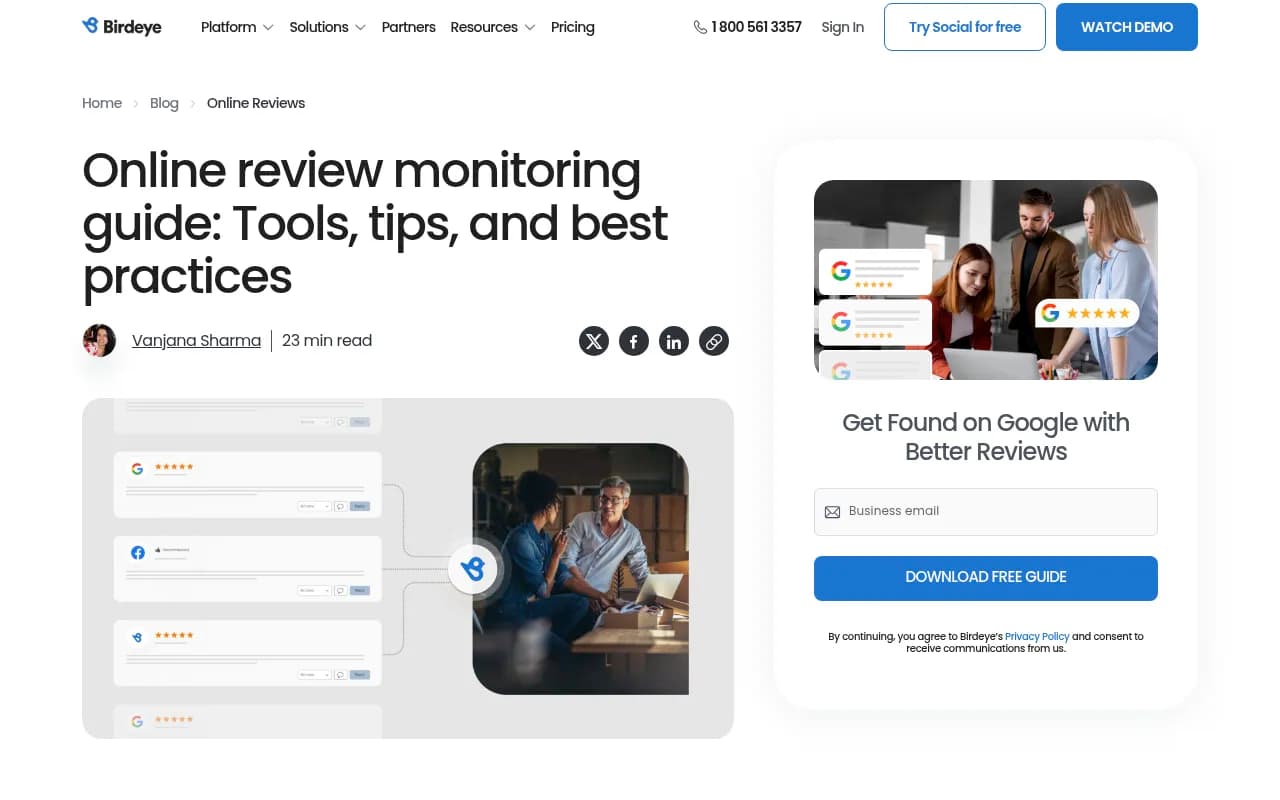Image resolution: width=1280 pixels, height=800 pixels.
Task: Click Vanjana Sharma's author avatar
Action: 99,341
